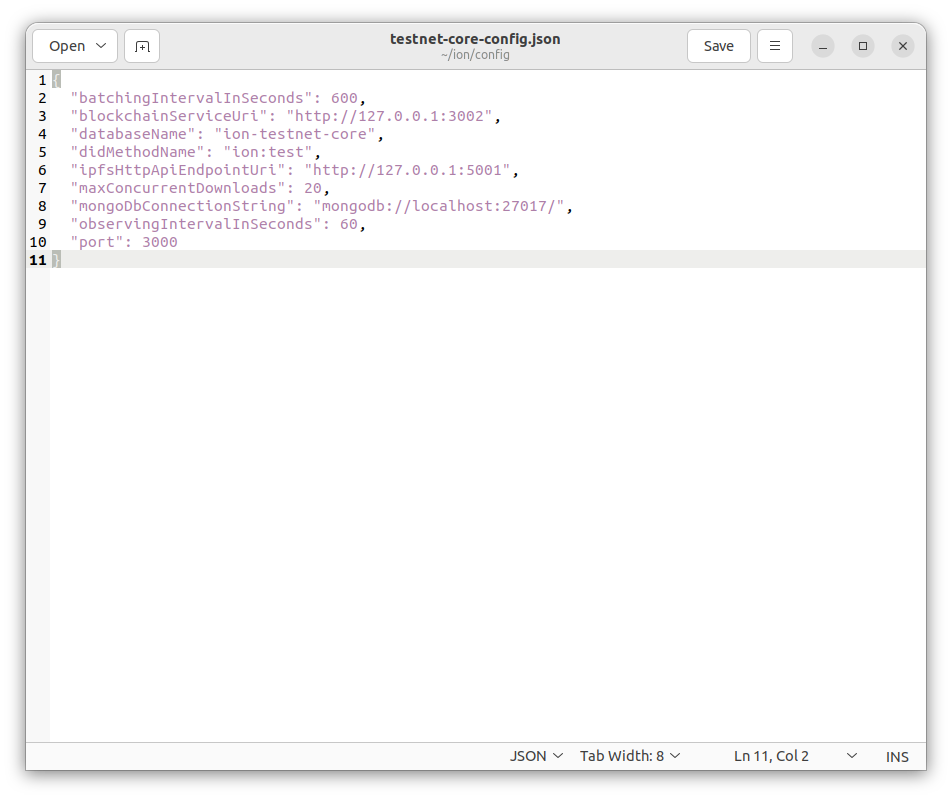Click the "observingIntervalInSeconds" key
952x799 pixels.
(x=196, y=224)
